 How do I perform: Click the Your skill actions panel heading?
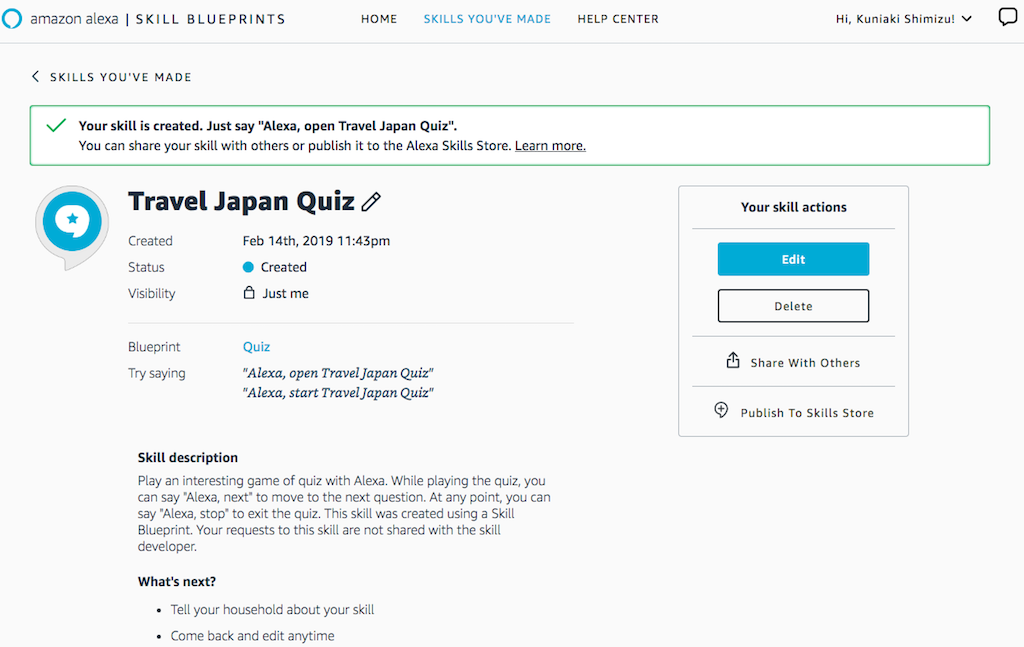[793, 207]
